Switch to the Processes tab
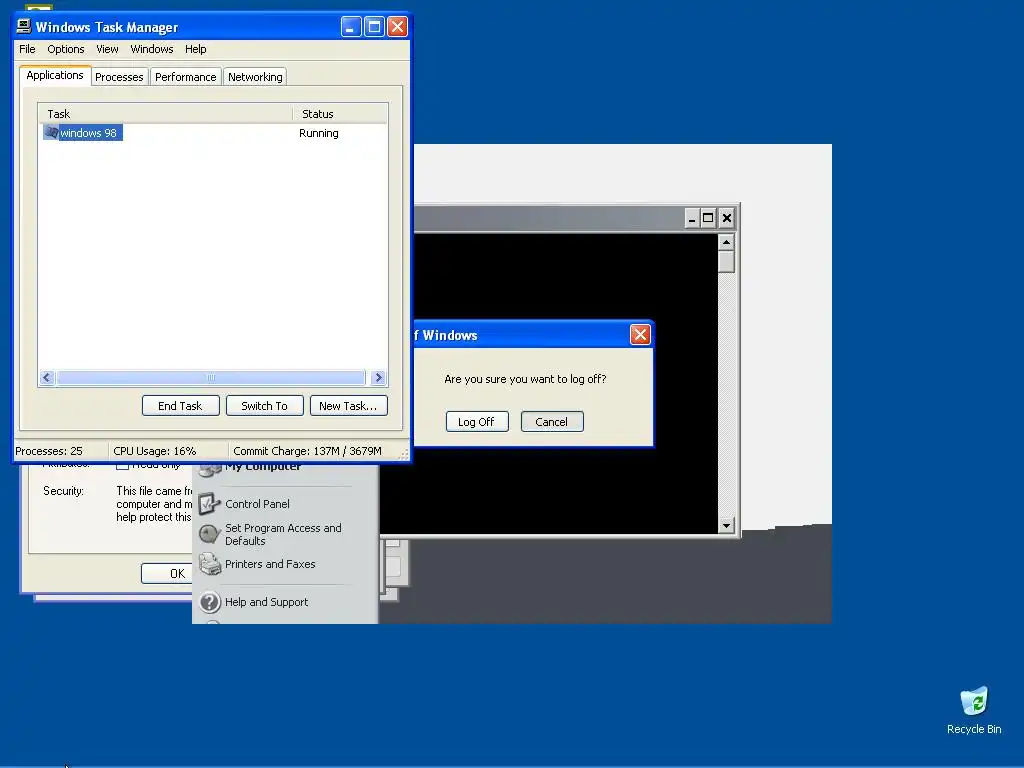1024x768 pixels. tap(119, 77)
